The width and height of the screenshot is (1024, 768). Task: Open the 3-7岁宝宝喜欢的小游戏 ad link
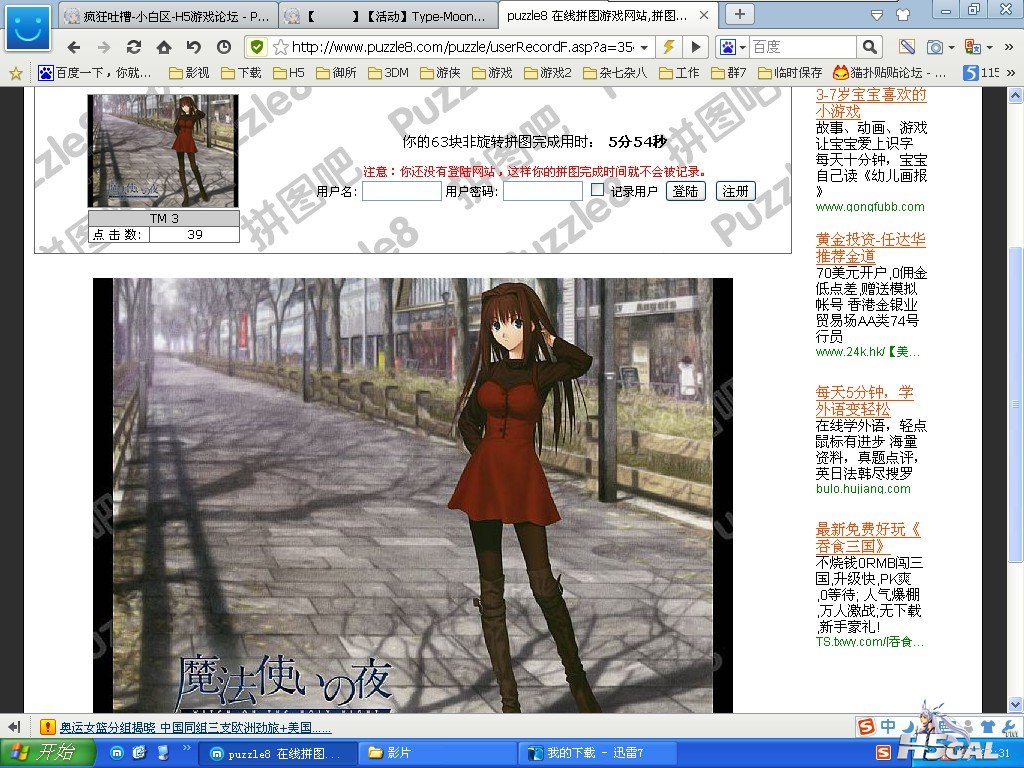coord(871,103)
